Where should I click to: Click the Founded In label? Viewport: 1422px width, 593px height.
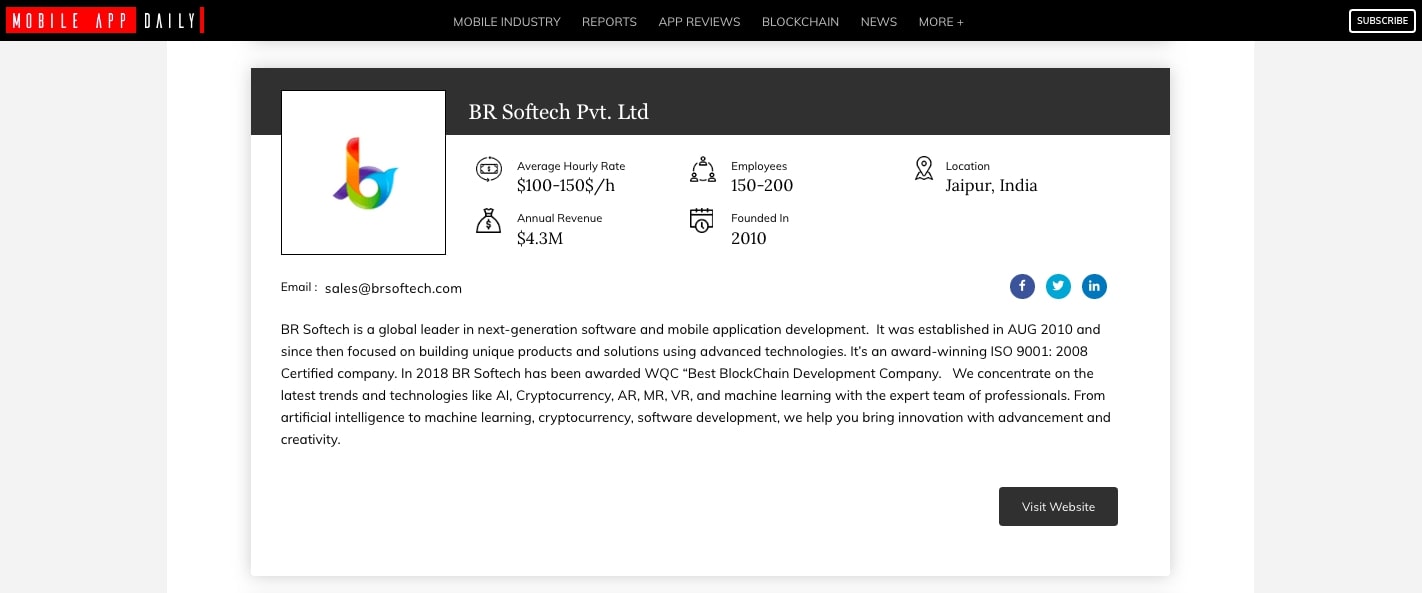(760, 218)
